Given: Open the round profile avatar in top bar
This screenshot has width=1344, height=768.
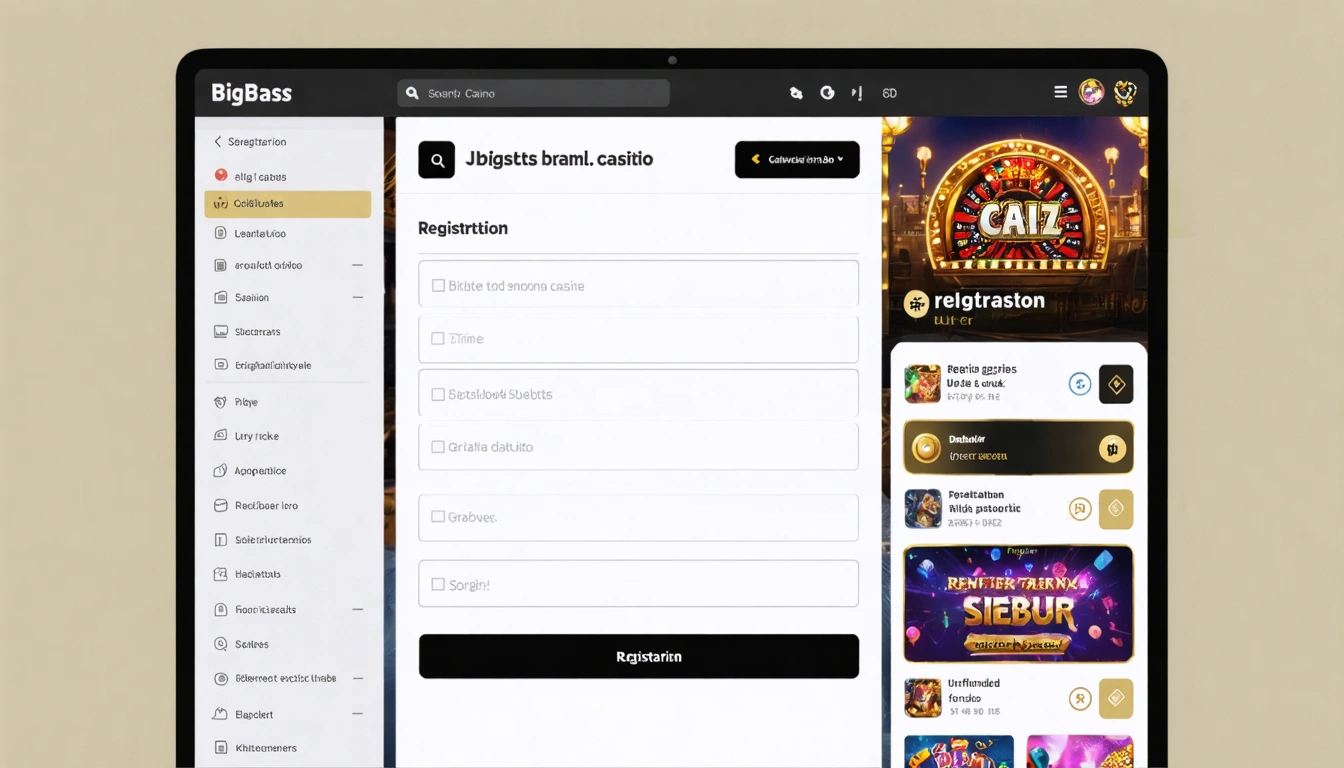Looking at the screenshot, I should (x=1091, y=93).
